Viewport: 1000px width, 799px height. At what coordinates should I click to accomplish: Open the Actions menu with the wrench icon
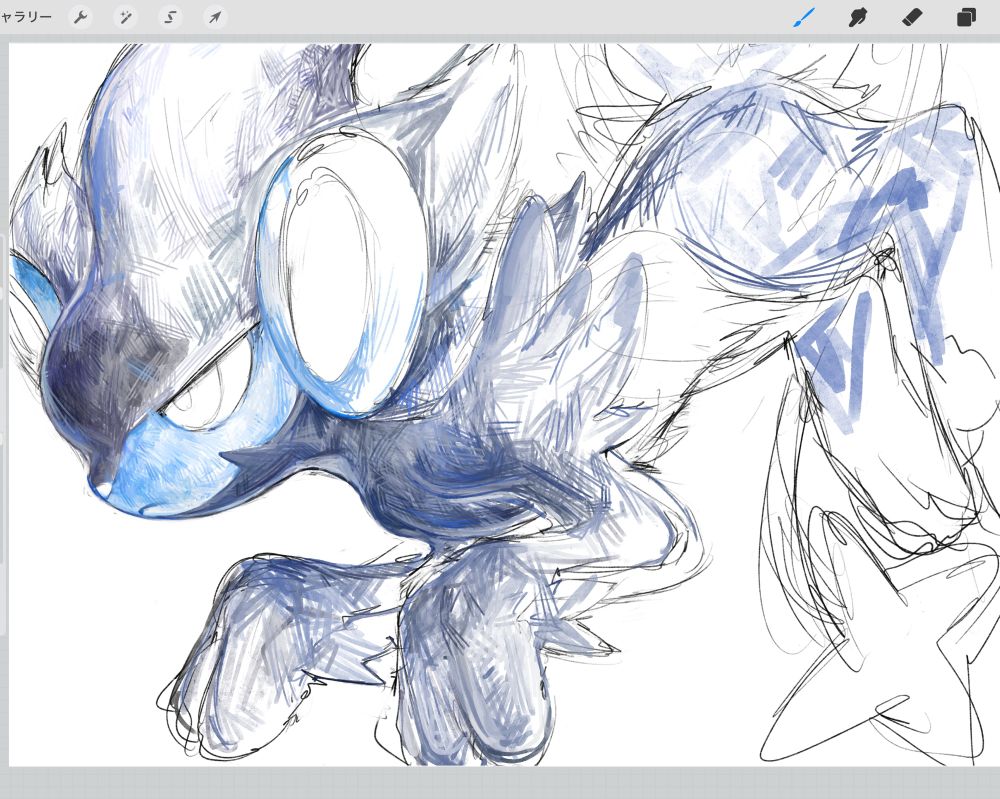tap(81, 16)
